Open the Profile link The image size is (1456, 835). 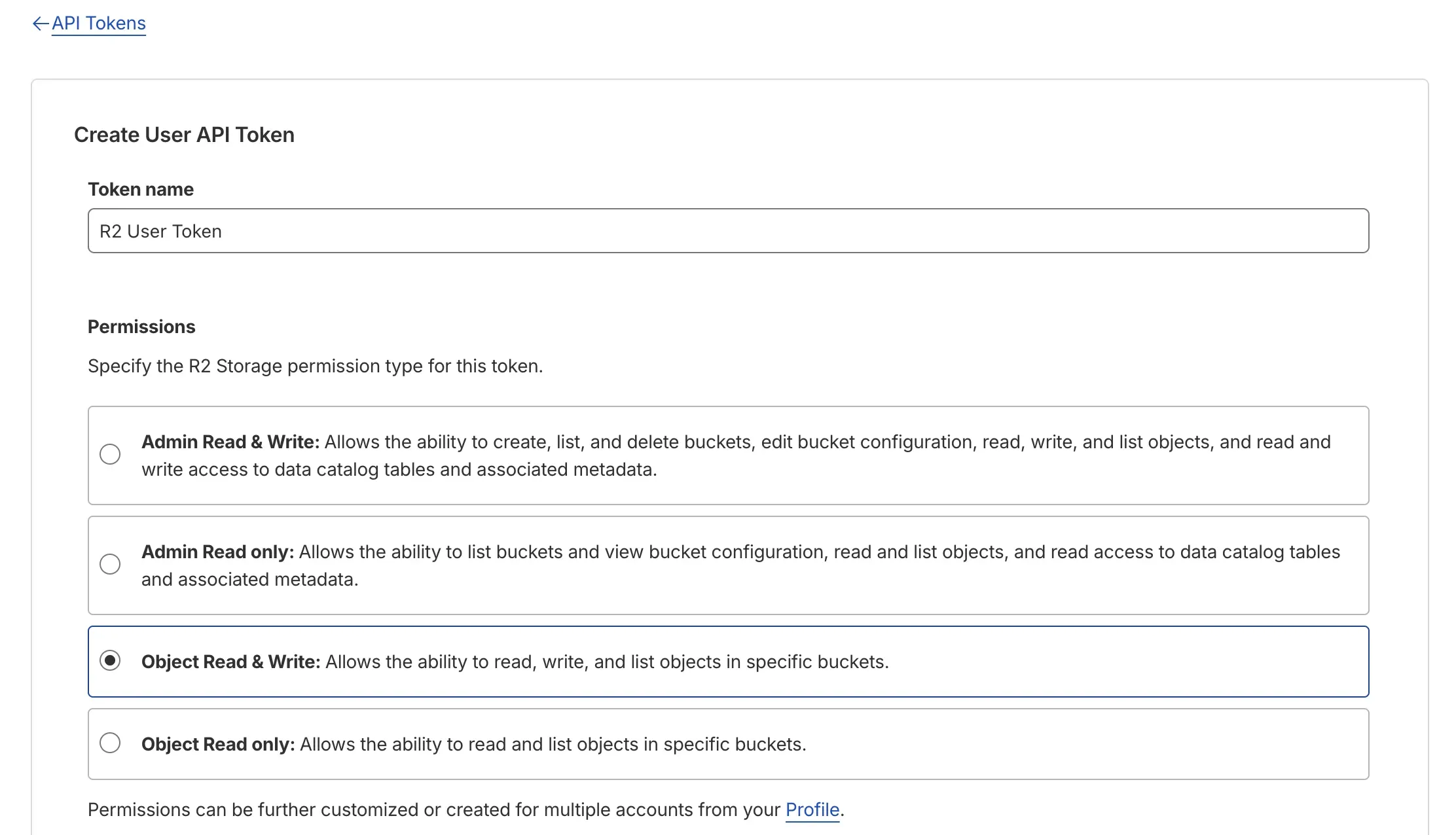812,809
